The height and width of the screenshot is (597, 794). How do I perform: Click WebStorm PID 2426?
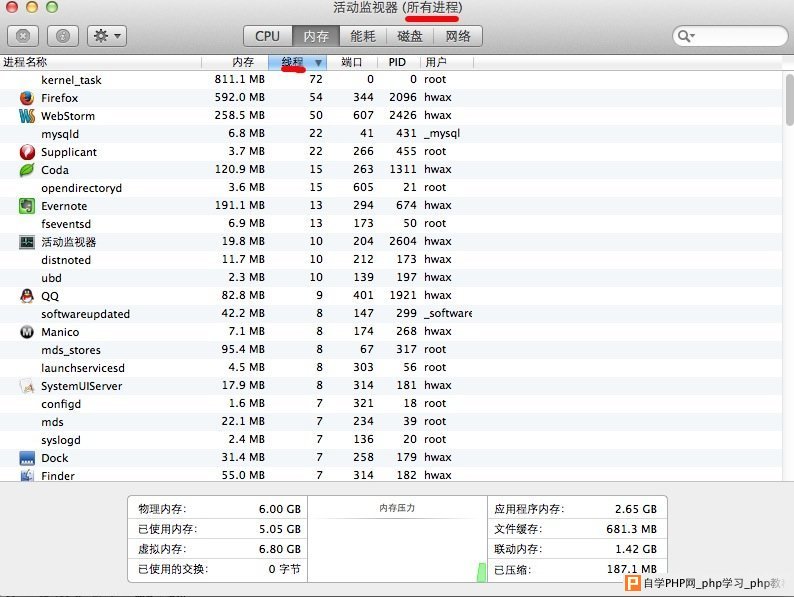[403, 115]
